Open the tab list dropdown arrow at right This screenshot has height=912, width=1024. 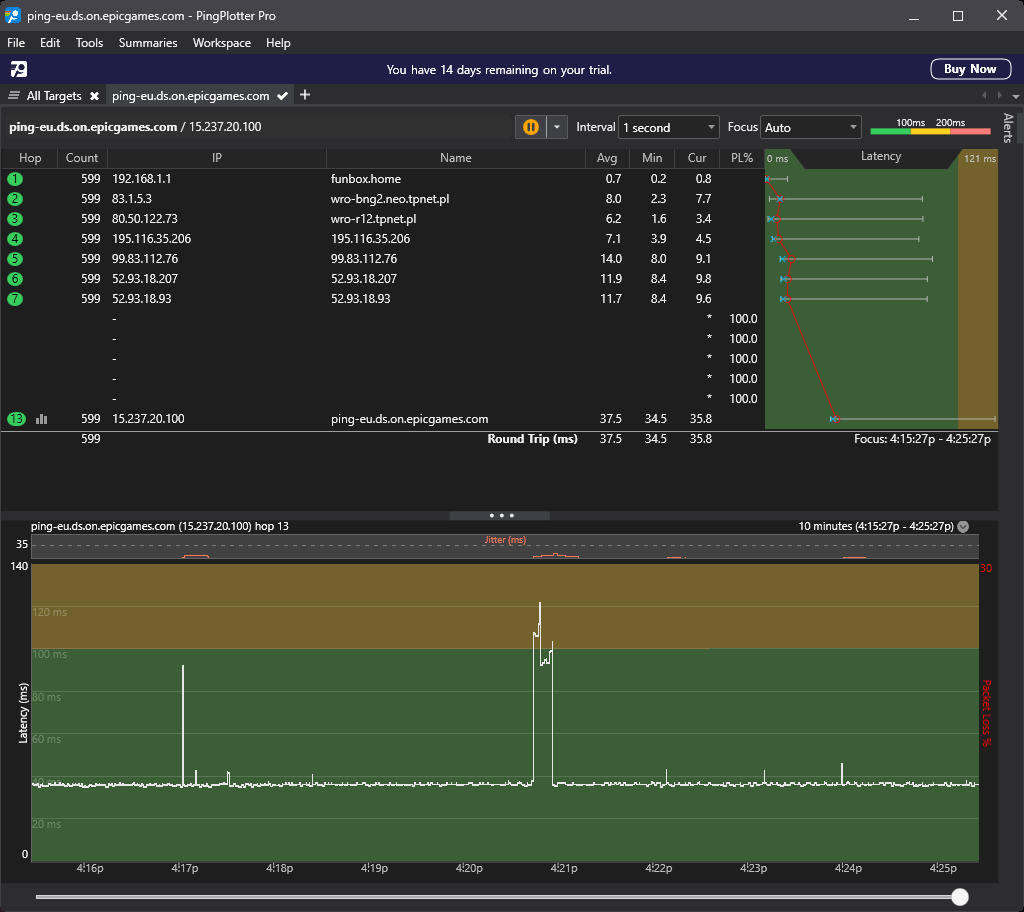coord(1016,96)
